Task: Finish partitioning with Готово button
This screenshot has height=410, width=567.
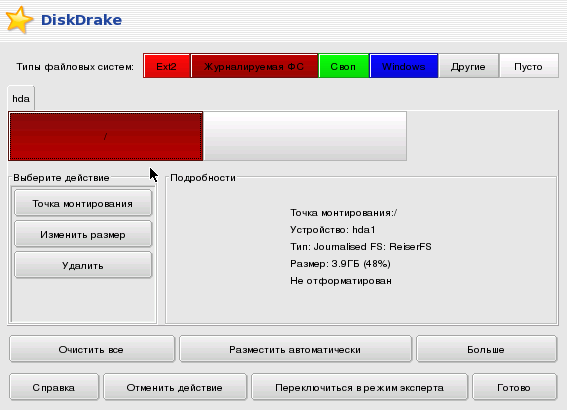Action: (514, 387)
